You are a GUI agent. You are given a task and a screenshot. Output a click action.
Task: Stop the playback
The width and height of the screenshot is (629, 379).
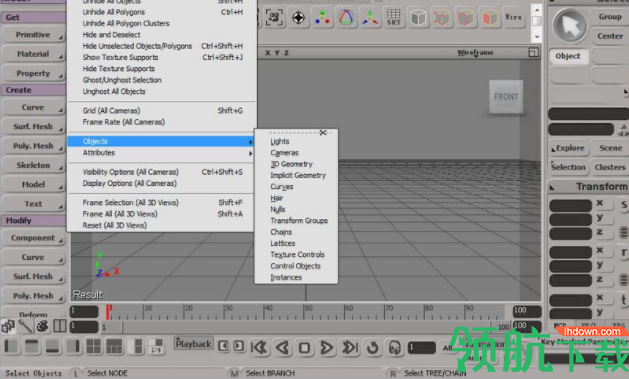click(304, 347)
